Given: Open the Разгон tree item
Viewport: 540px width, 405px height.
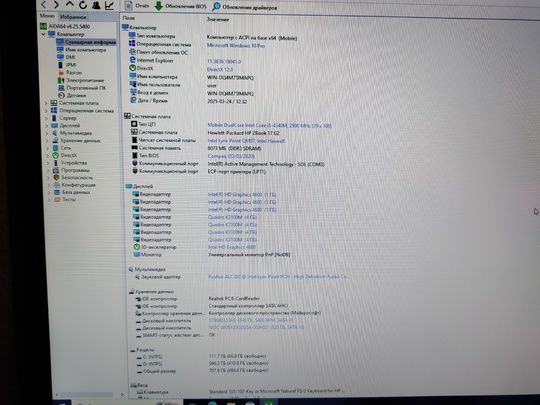Looking at the screenshot, I should click(70, 73).
